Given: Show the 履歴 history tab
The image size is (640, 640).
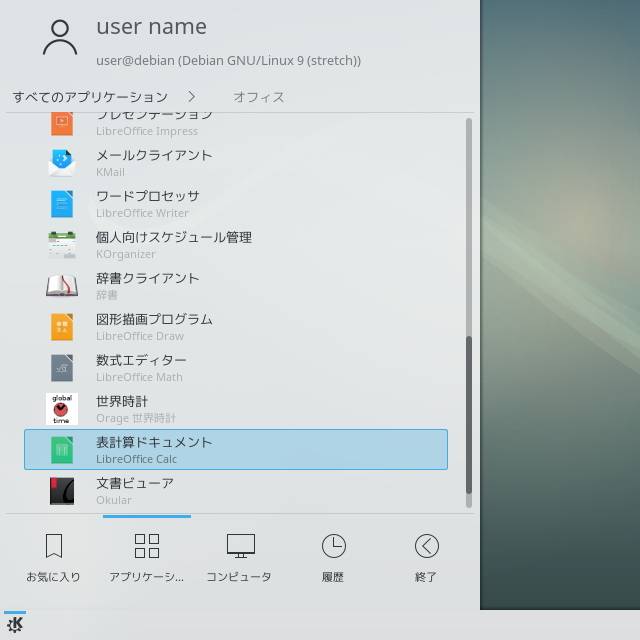Looking at the screenshot, I should click(x=333, y=557).
